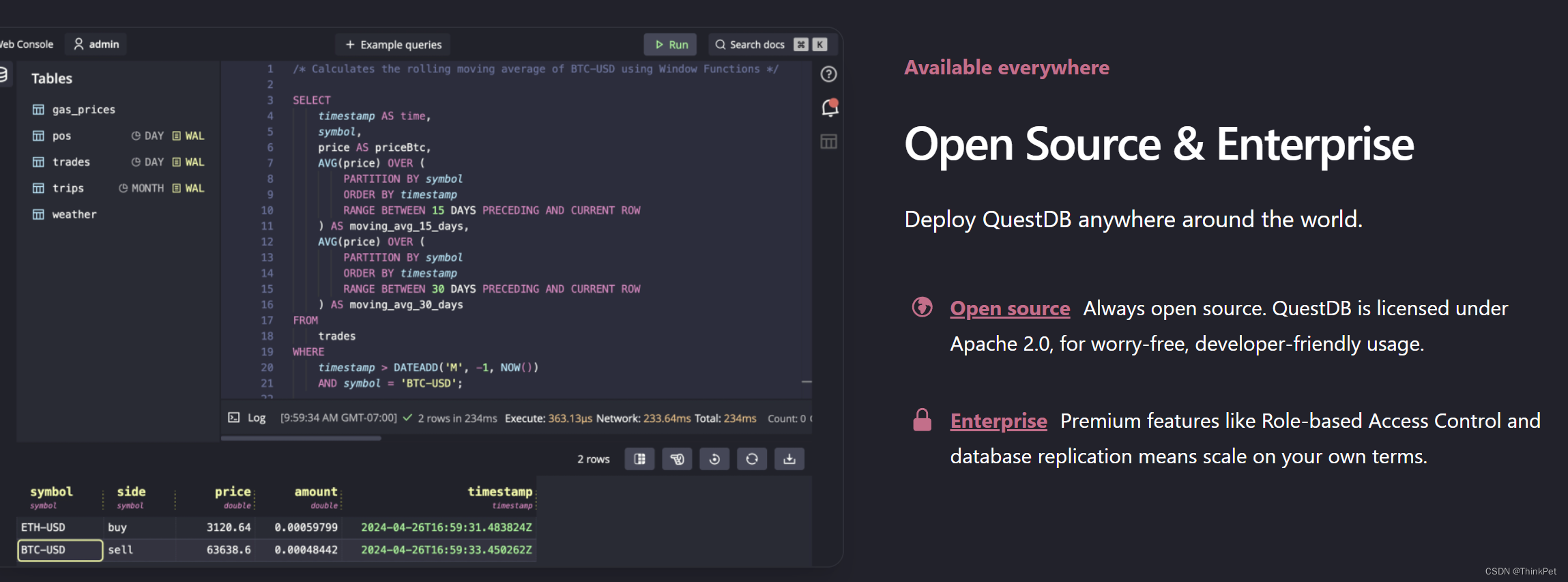Open the Example queries menu
This screenshot has height=582, width=1568.
393,44
